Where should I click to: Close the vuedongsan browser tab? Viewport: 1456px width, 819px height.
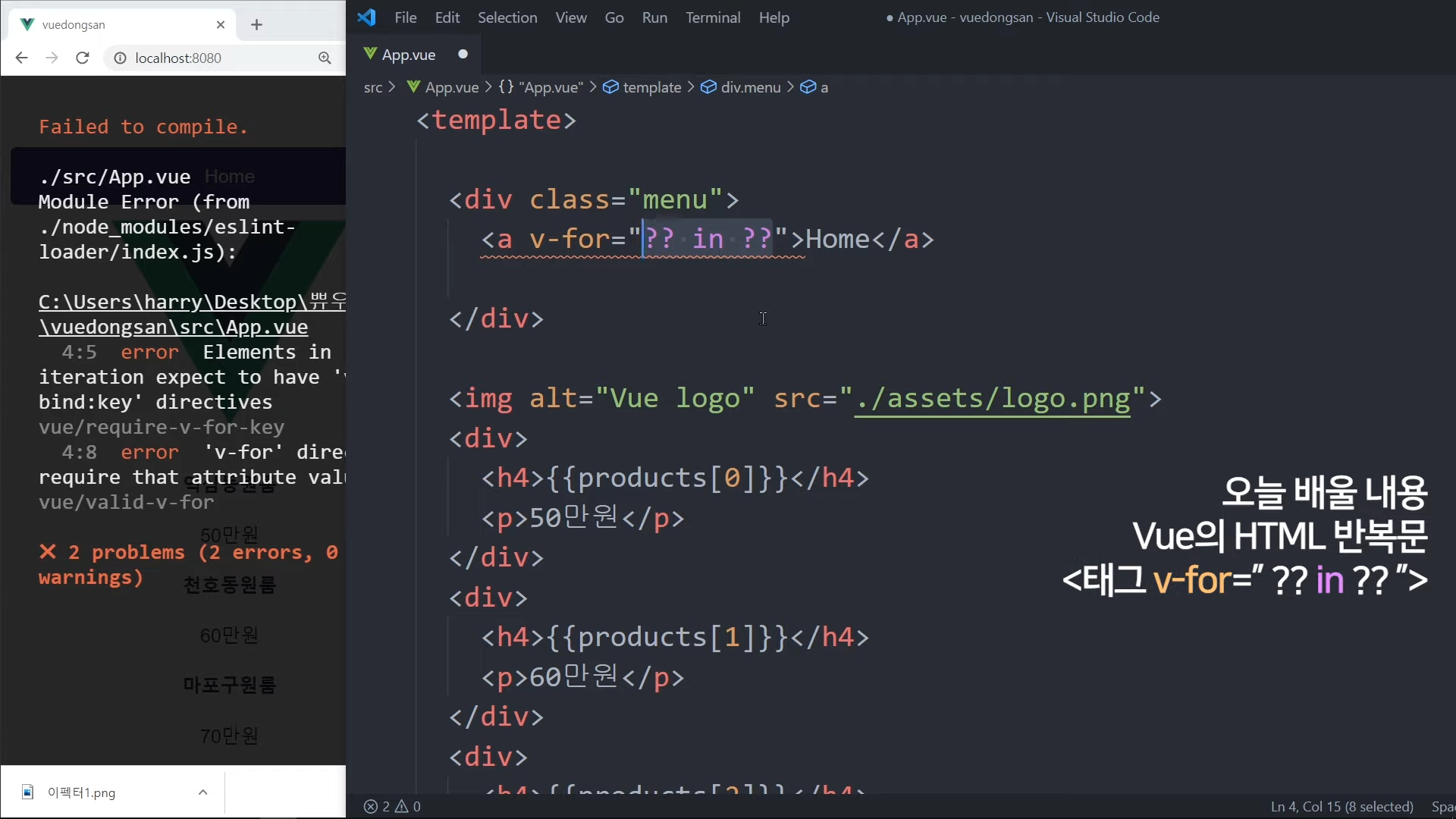pyautogui.click(x=221, y=25)
